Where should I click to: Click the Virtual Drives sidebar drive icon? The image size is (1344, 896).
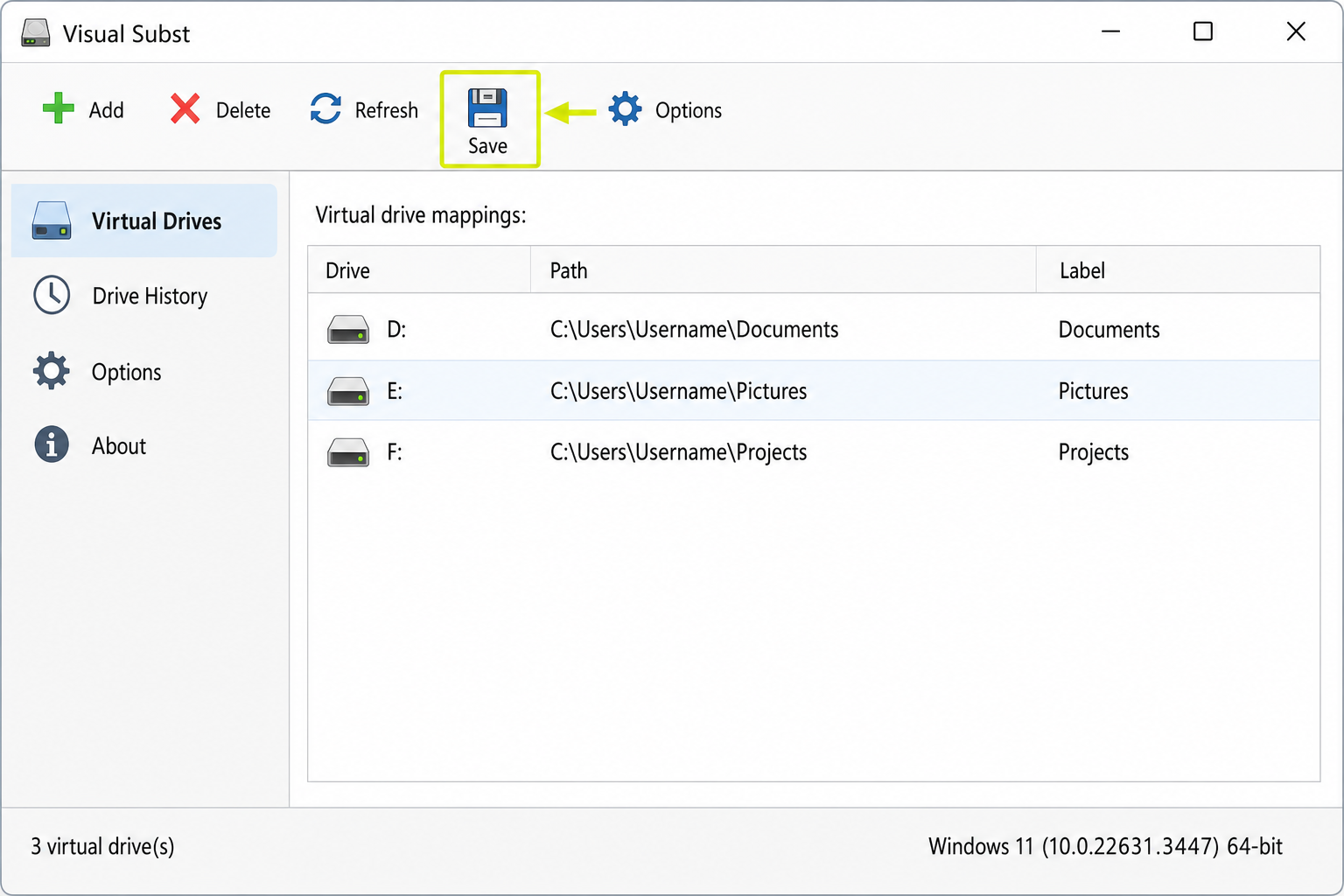[52, 220]
